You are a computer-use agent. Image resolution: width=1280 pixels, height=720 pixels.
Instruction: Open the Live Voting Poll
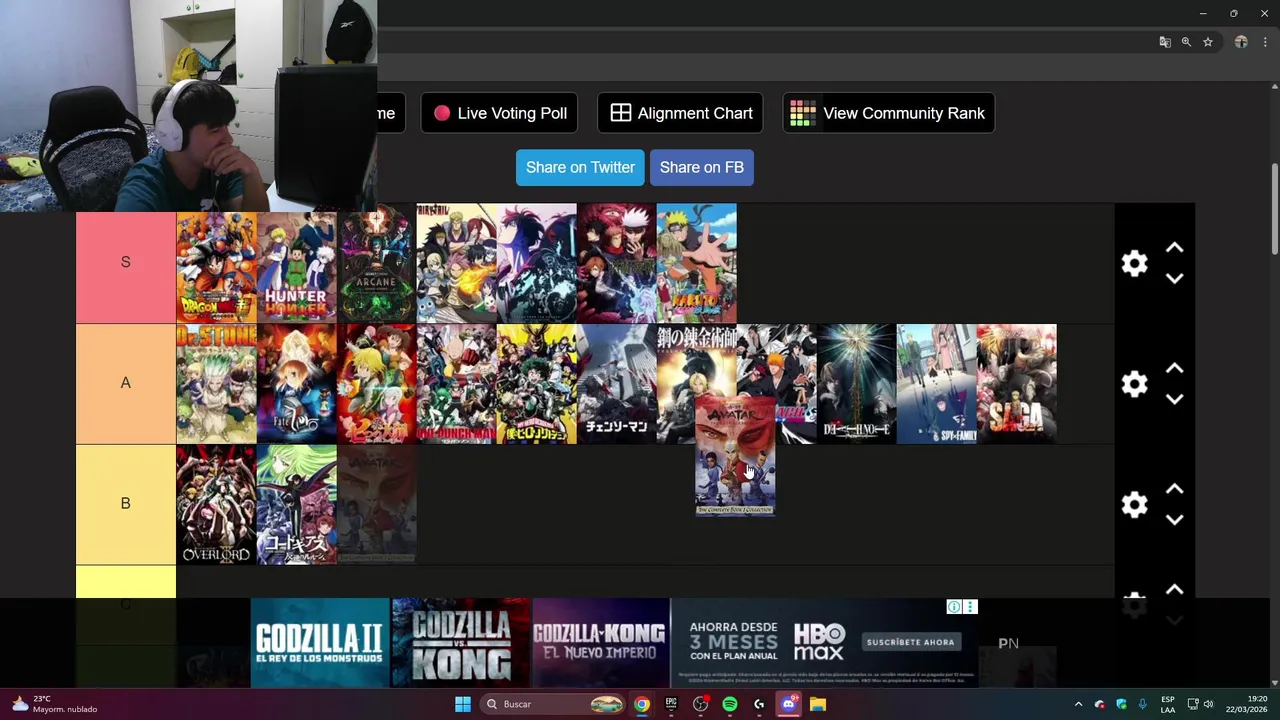click(x=500, y=113)
